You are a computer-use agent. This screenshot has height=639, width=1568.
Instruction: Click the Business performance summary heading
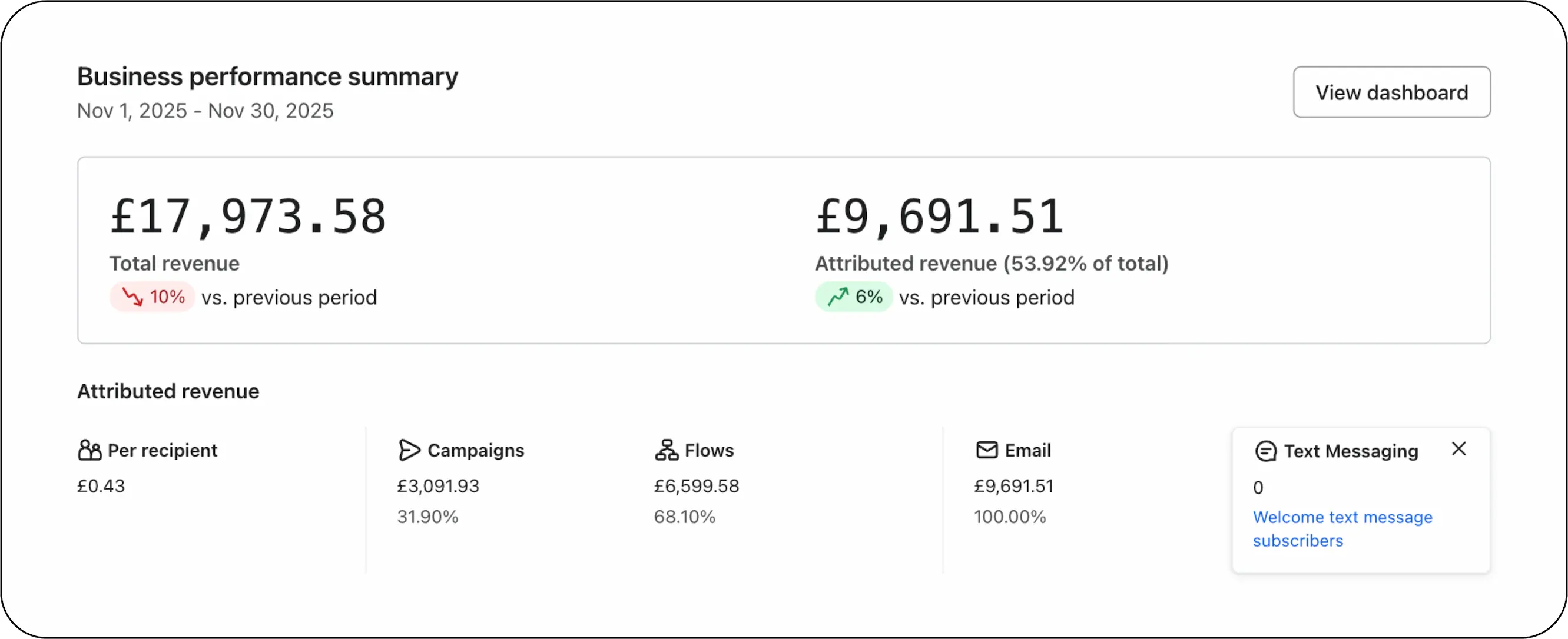pos(267,76)
